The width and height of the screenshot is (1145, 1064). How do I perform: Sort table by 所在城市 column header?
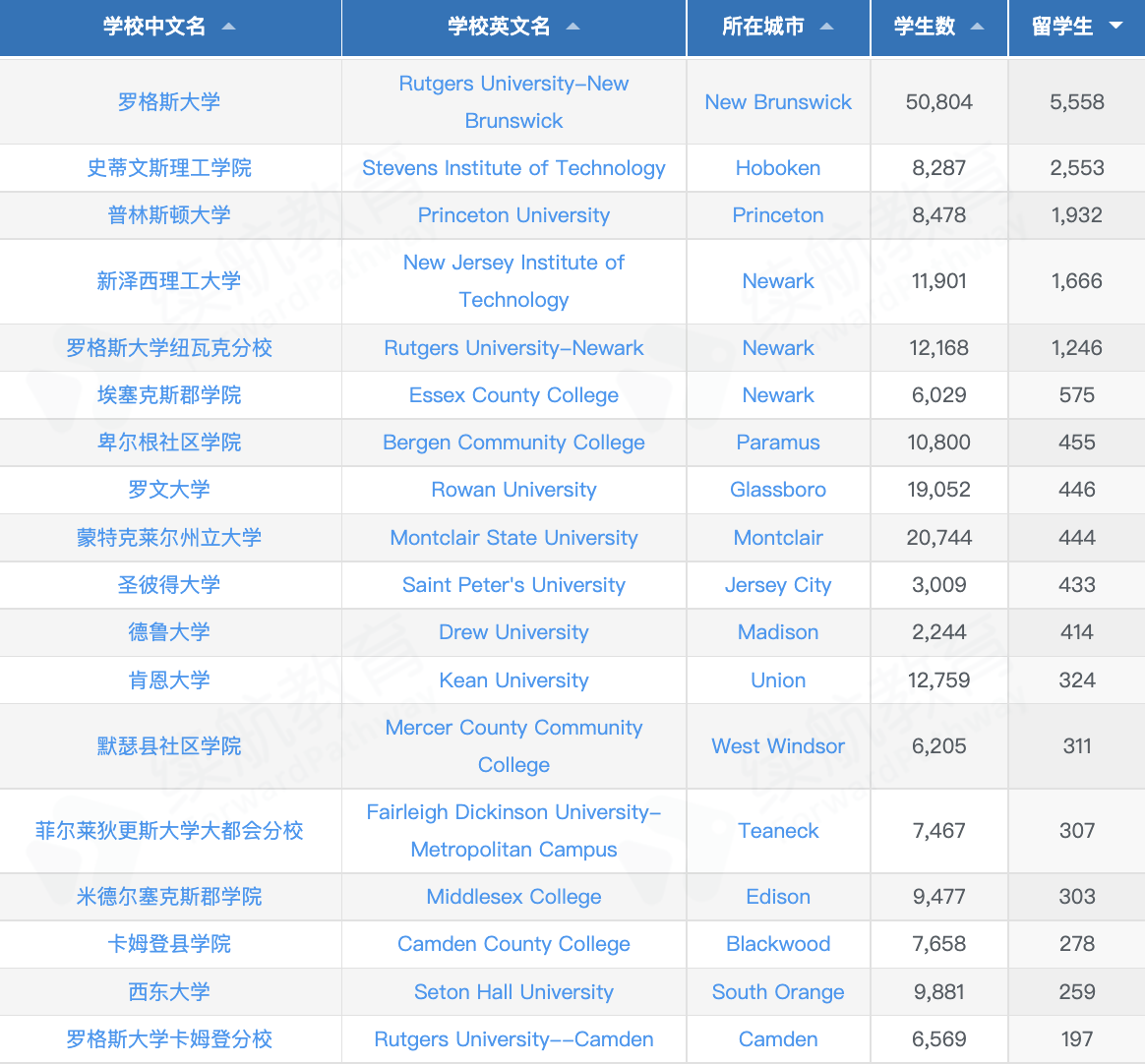(x=763, y=27)
